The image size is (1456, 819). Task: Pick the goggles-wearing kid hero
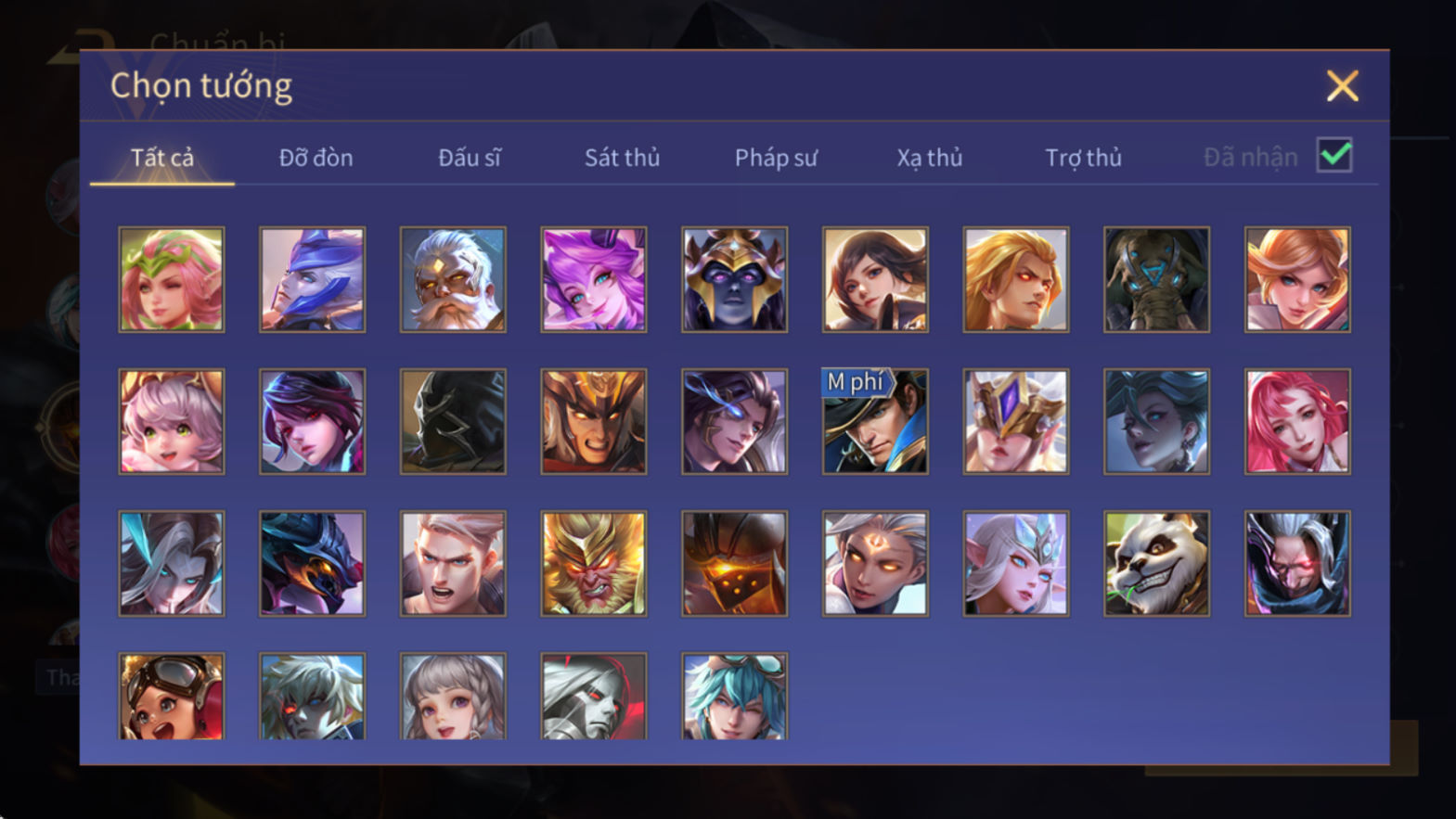tap(172, 696)
